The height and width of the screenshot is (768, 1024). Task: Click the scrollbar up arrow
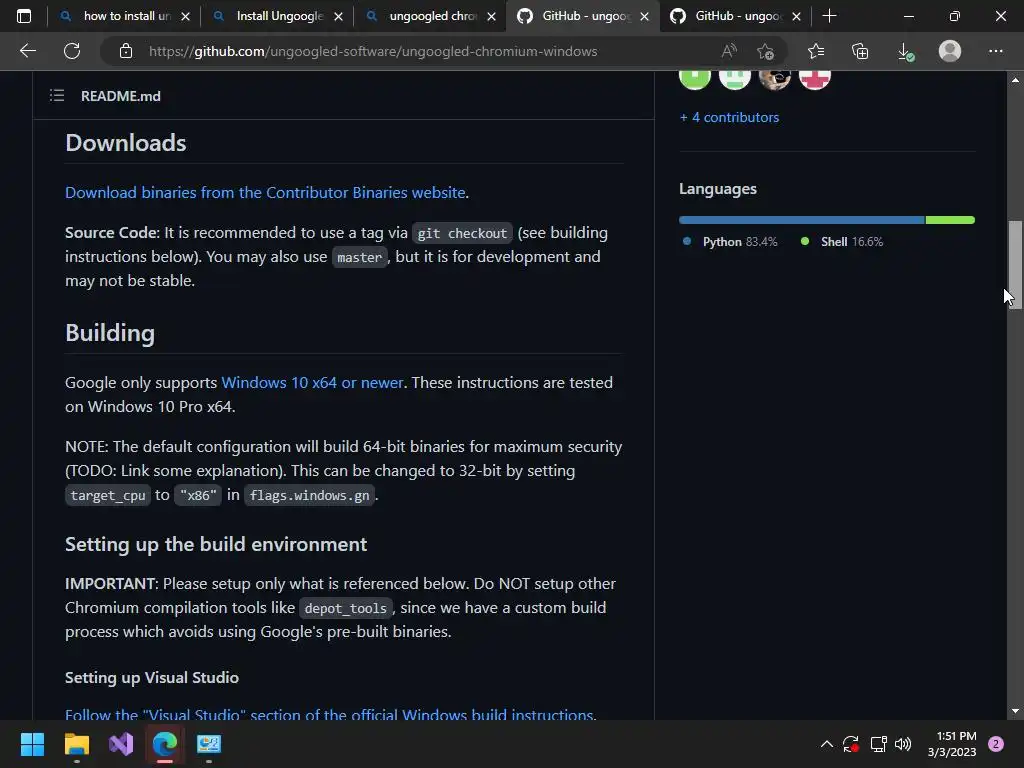click(1015, 80)
